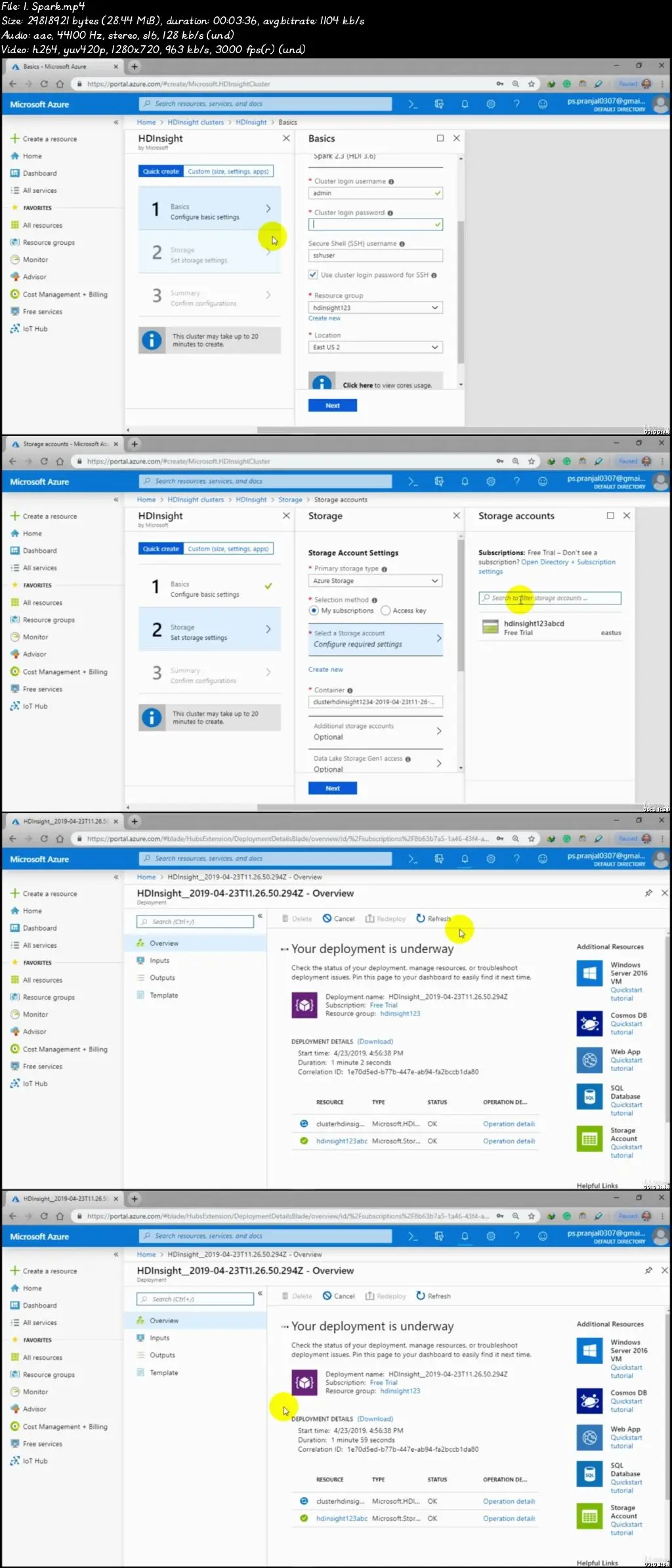The height and width of the screenshot is (1568, 672).
Task: Focus the Cluster login password field
Action: tap(375, 224)
